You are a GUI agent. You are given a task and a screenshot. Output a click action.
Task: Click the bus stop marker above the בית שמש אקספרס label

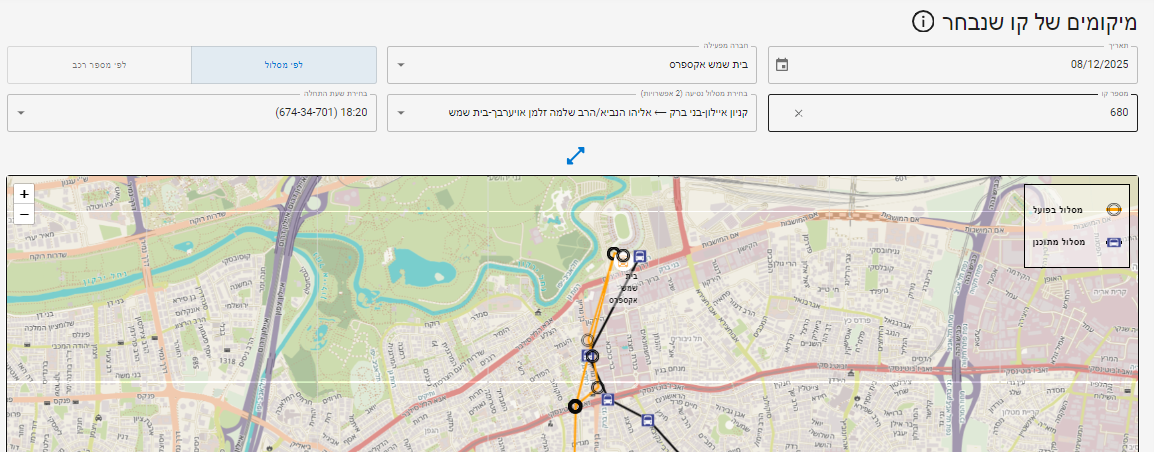[640, 256]
